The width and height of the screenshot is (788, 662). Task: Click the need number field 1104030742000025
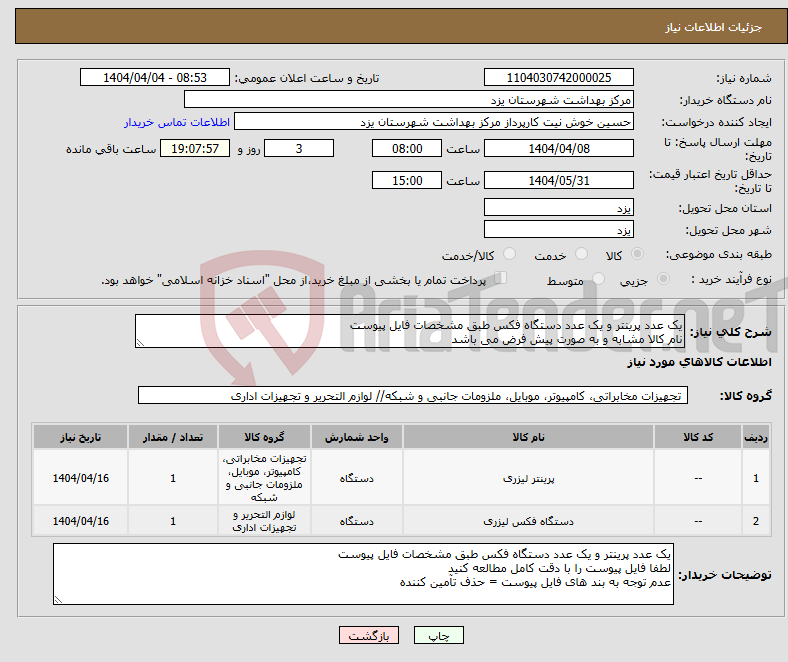(x=558, y=77)
